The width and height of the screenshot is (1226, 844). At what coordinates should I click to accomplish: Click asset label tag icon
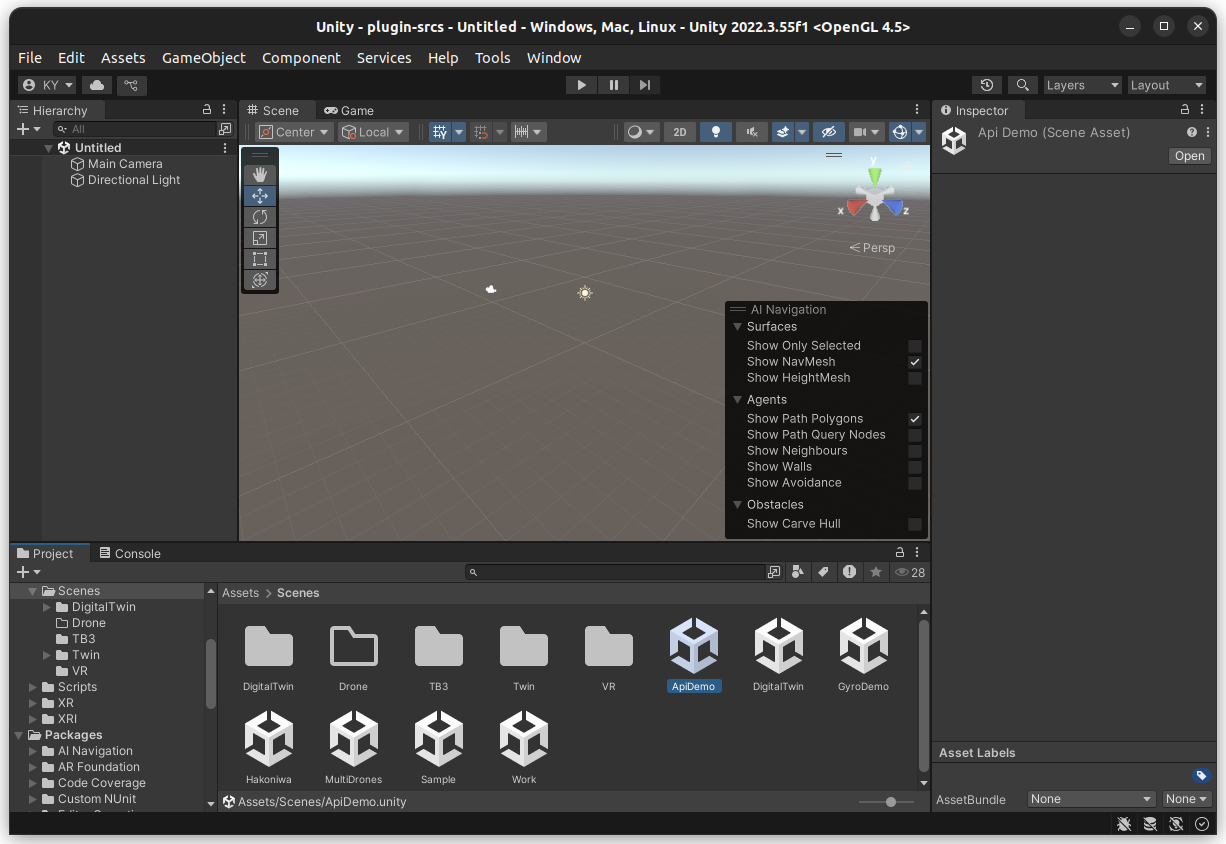point(1202,775)
